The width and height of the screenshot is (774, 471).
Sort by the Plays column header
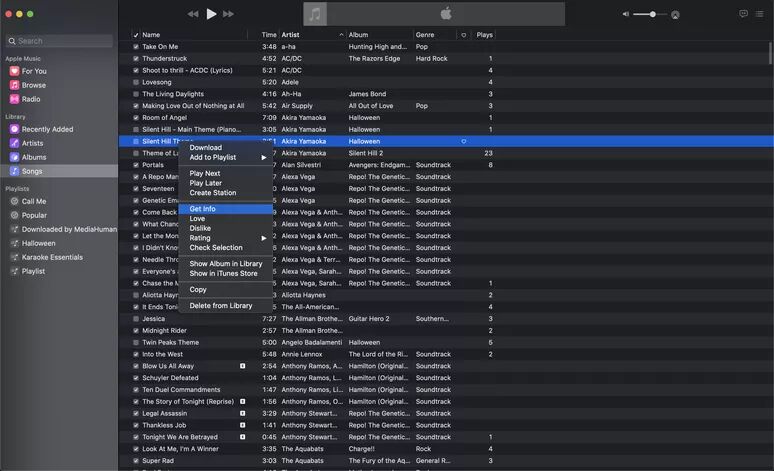tap(485, 35)
